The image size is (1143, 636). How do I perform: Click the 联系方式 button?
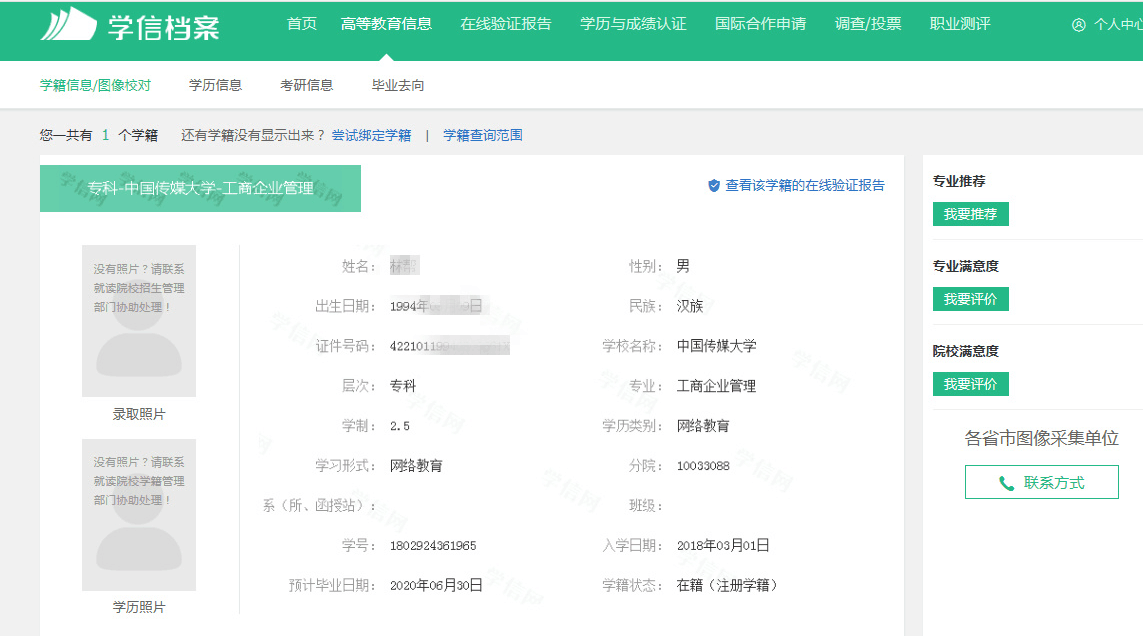[x=1042, y=482]
